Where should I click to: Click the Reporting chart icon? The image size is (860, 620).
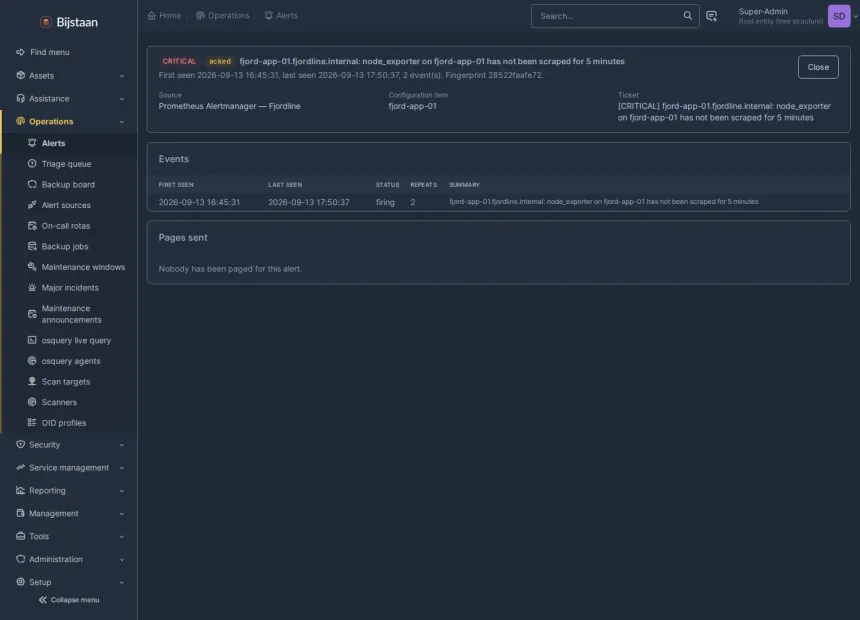pos(20,491)
